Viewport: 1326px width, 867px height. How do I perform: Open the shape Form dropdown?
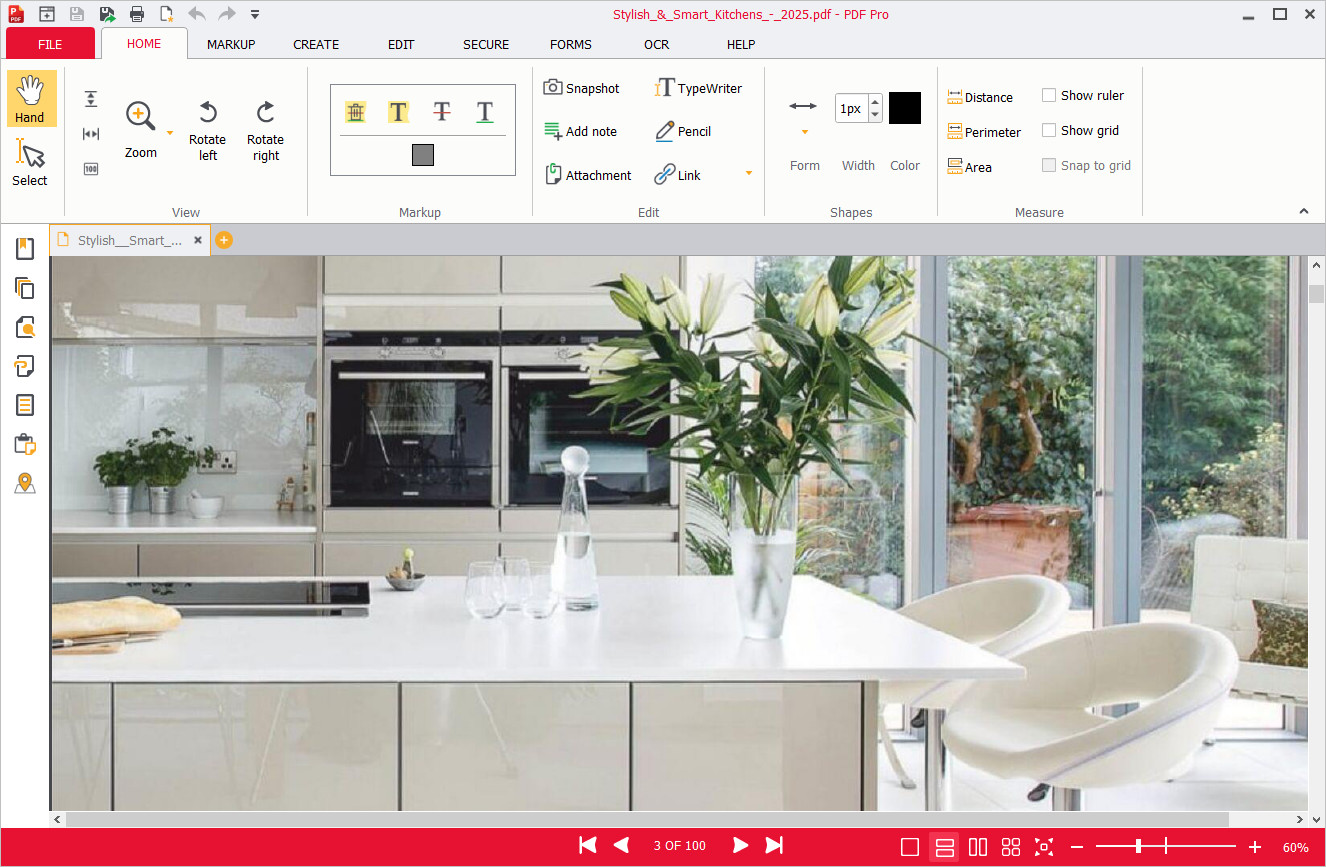tap(804, 132)
